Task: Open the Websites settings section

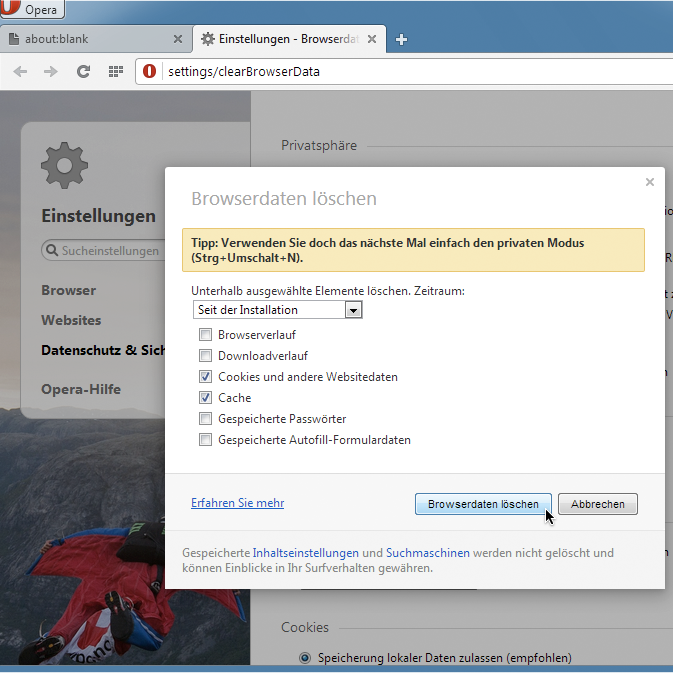Action: point(71,320)
